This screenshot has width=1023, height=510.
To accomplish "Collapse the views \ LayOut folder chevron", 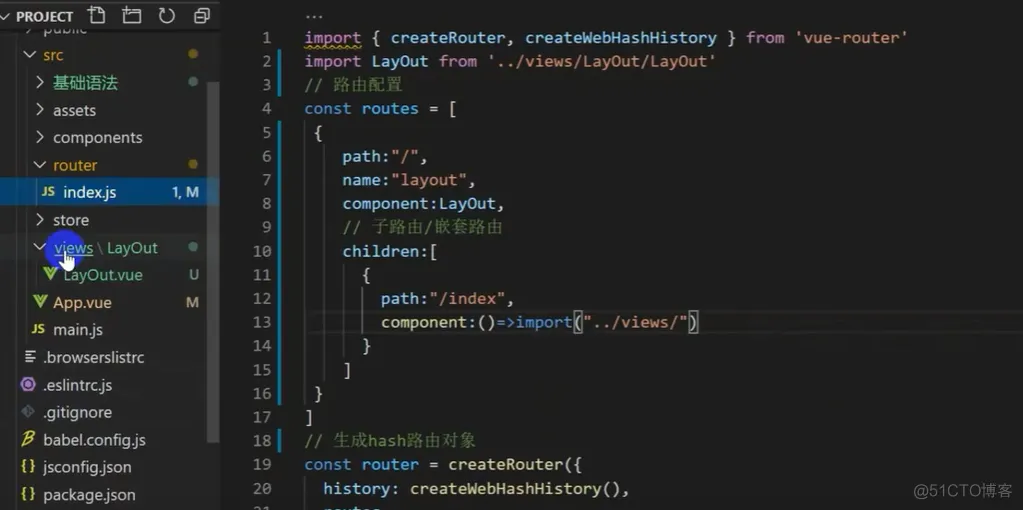I will tap(40, 247).
